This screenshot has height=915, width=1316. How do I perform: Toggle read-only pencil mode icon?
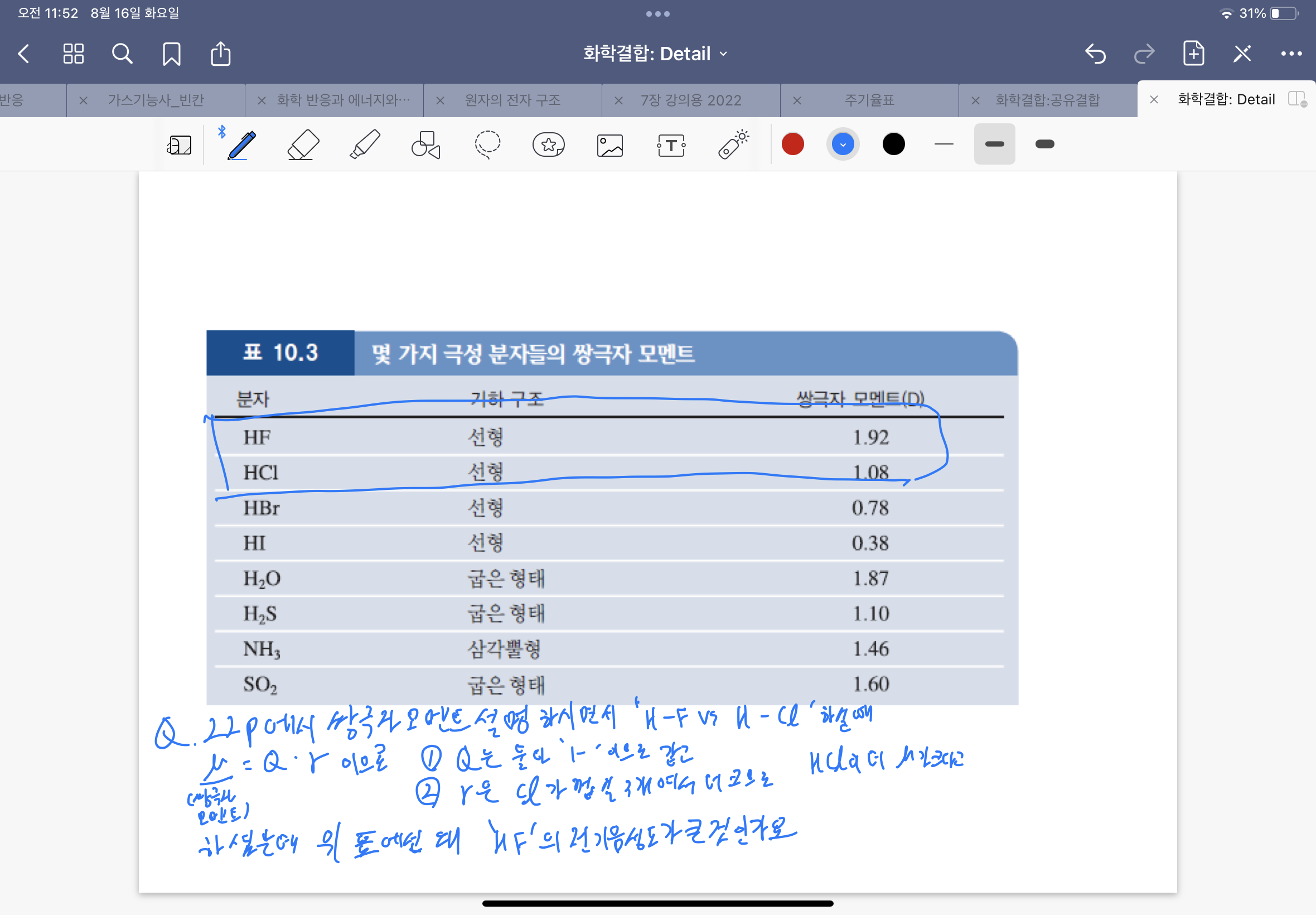point(1241,54)
